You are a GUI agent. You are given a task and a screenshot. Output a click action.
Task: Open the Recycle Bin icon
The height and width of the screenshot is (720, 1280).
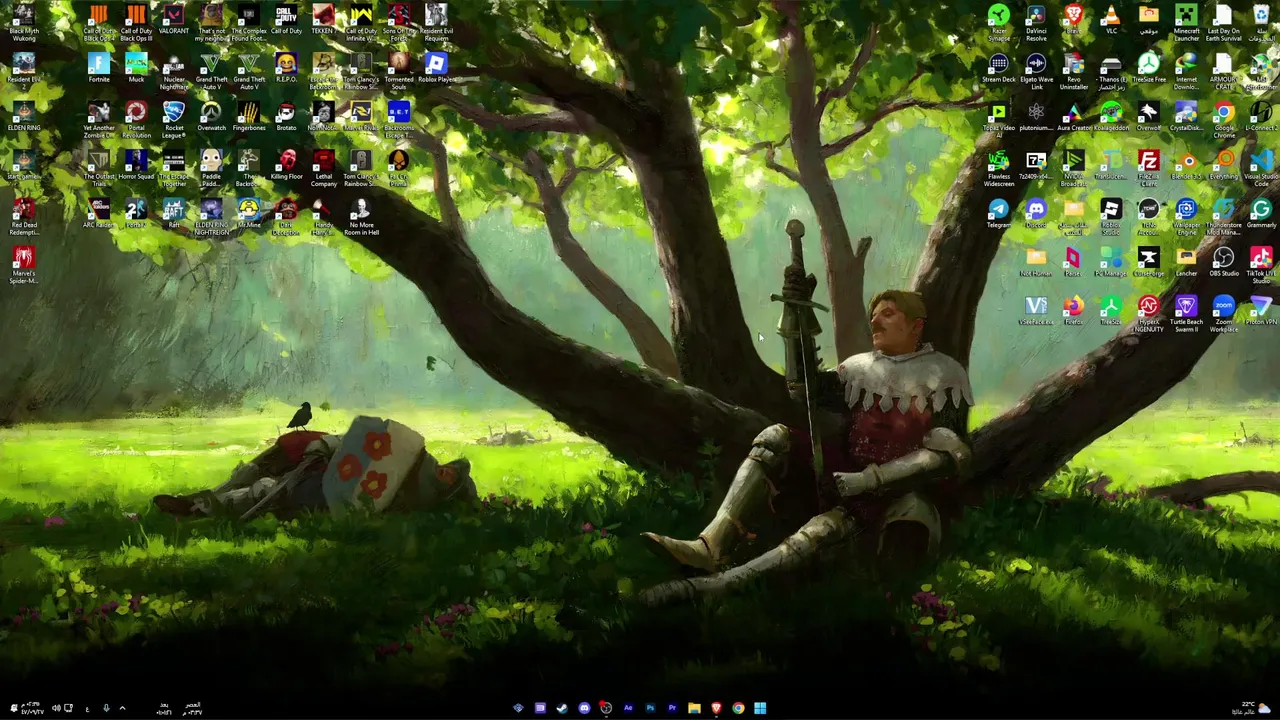pos(1261,22)
